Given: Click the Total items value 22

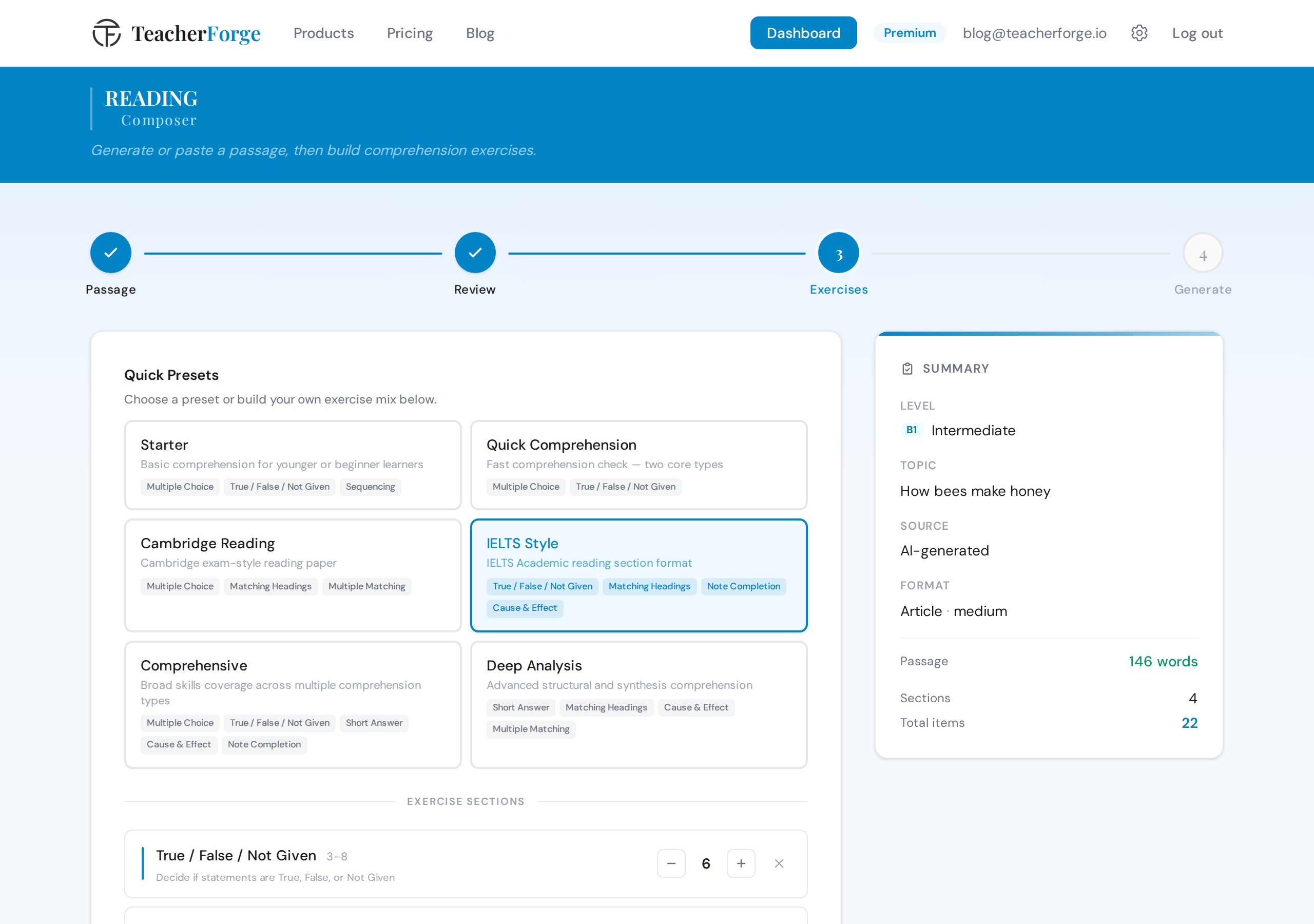Looking at the screenshot, I should pyautogui.click(x=1189, y=723).
